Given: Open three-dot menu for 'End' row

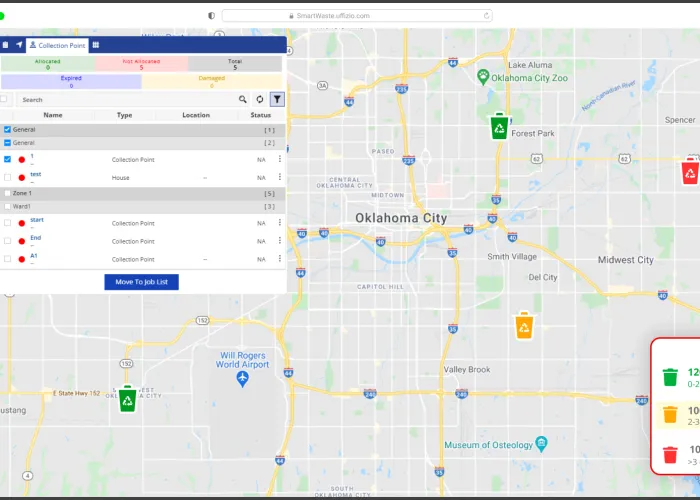Looking at the screenshot, I should [280, 241].
